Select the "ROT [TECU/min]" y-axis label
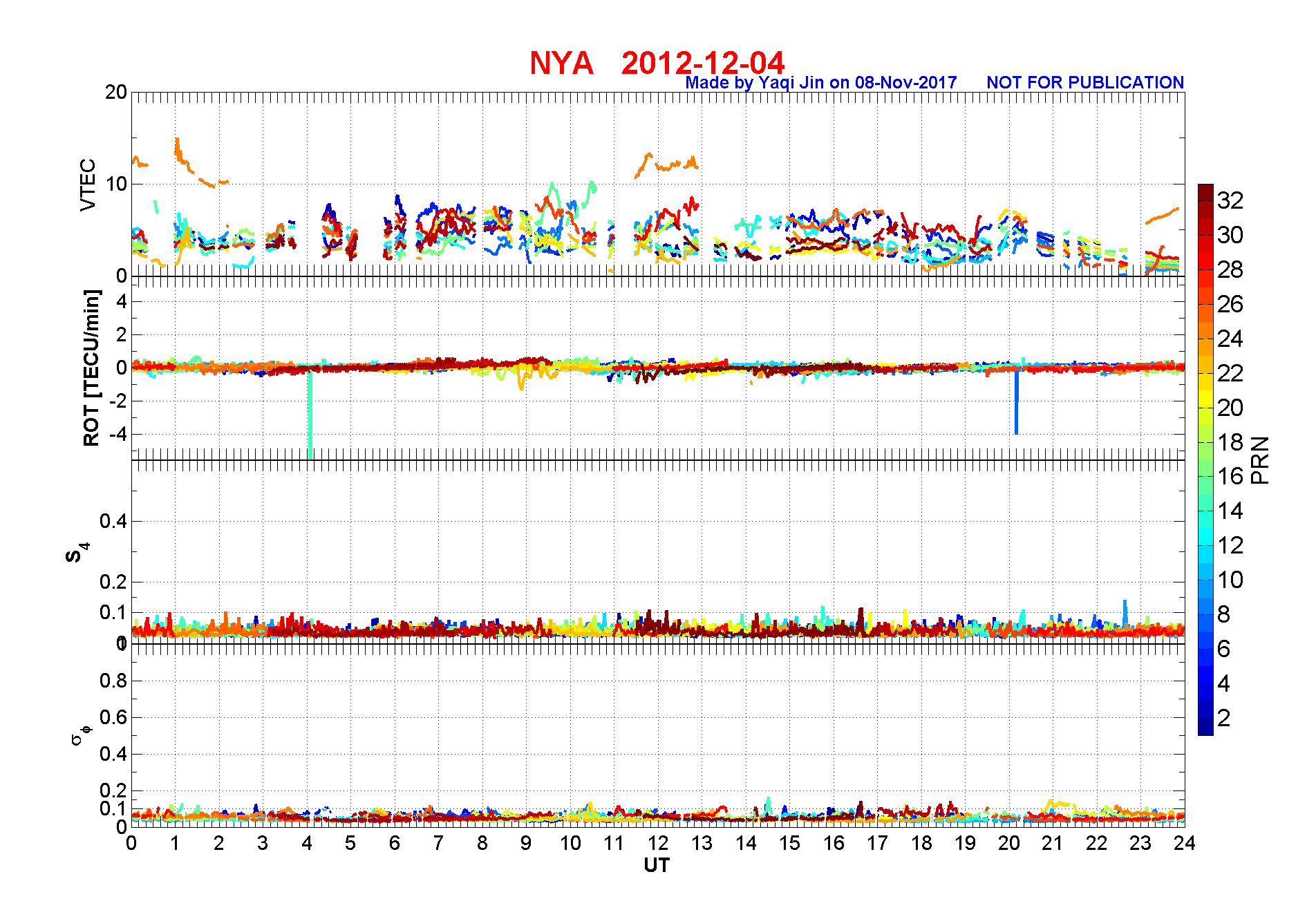 point(91,368)
